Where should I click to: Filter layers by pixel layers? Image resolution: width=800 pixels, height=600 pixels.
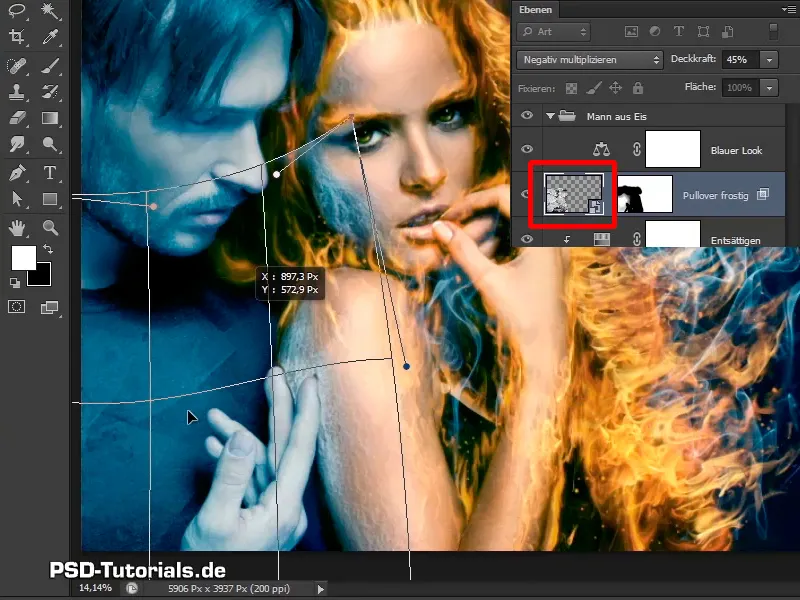point(631,32)
